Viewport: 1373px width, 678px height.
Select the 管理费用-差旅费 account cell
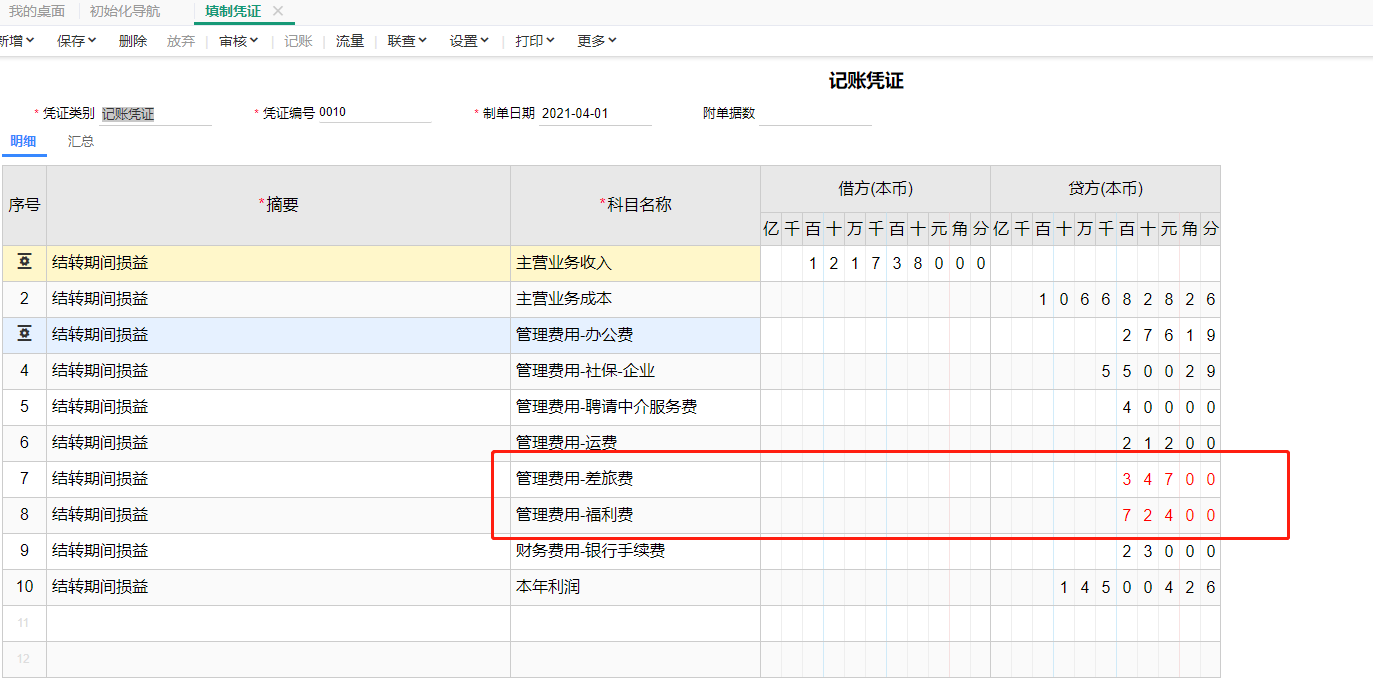[636, 479]
